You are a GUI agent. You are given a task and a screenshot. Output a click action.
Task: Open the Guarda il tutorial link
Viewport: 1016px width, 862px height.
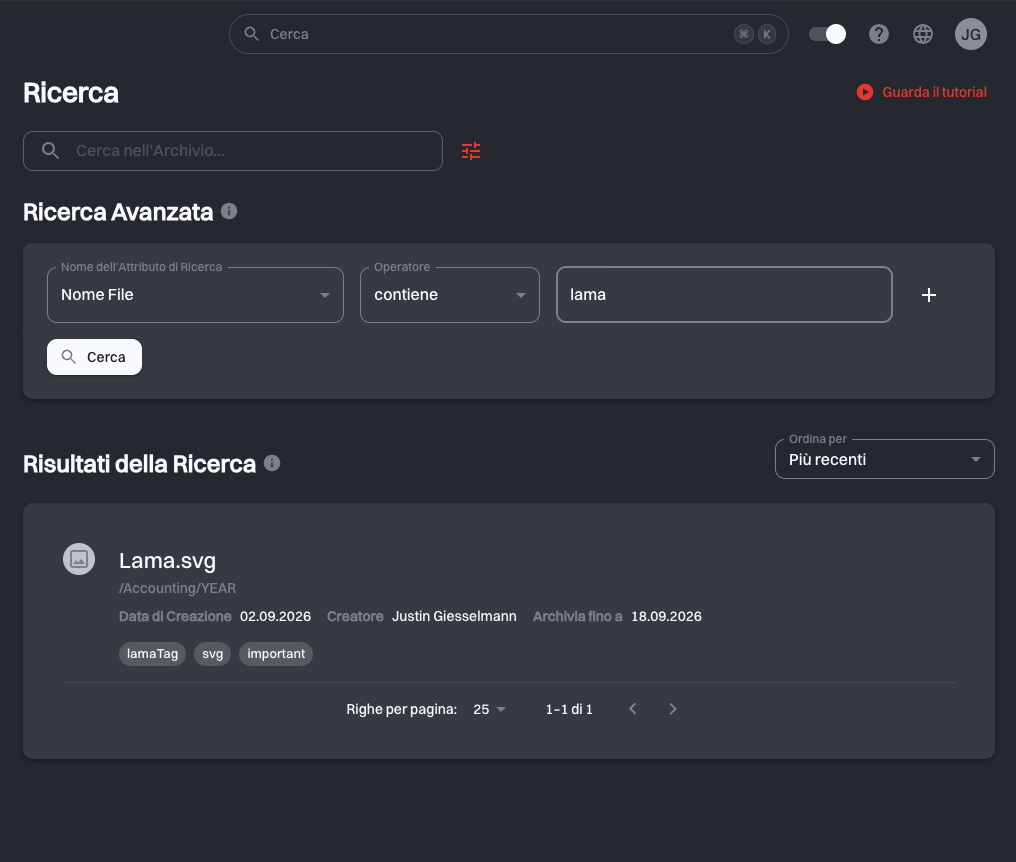tap(934, 92)
